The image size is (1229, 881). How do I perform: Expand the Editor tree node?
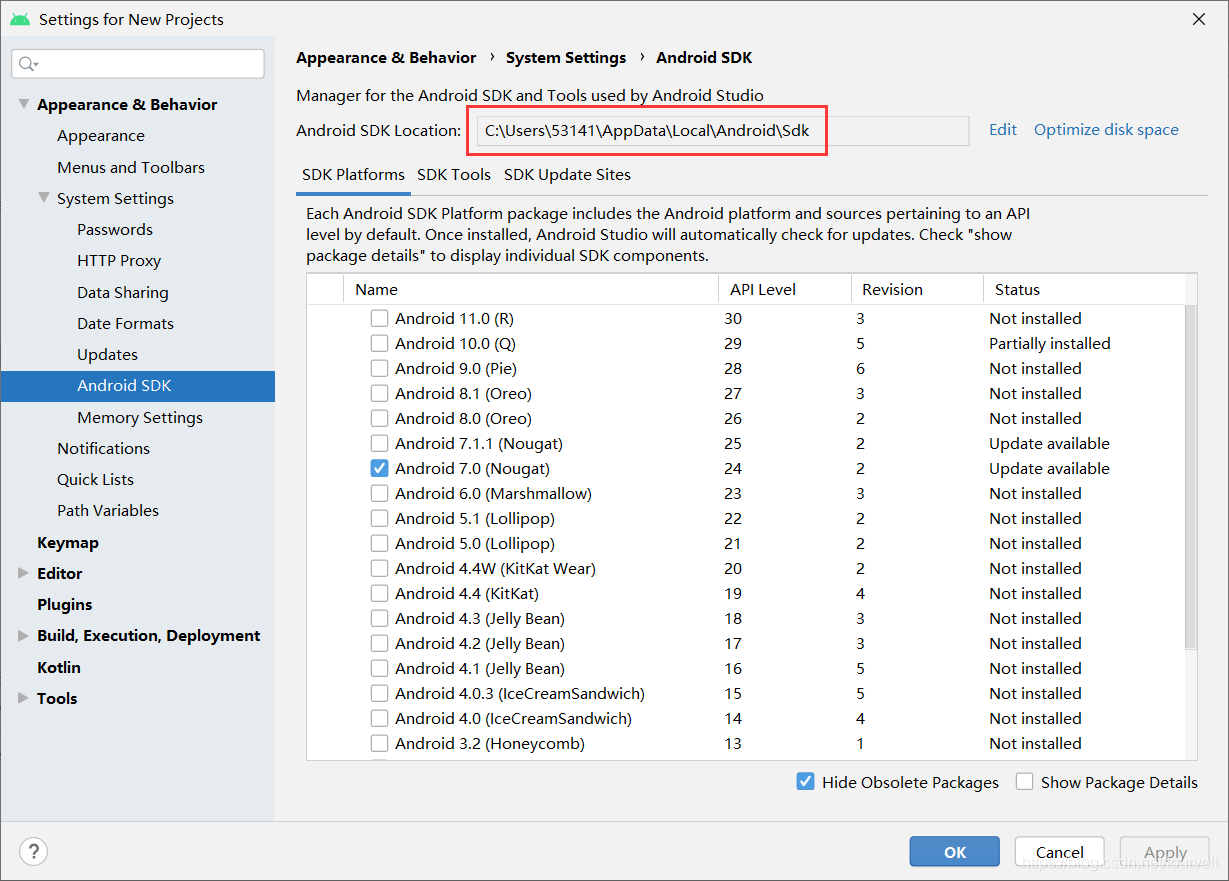pos(23,573)
